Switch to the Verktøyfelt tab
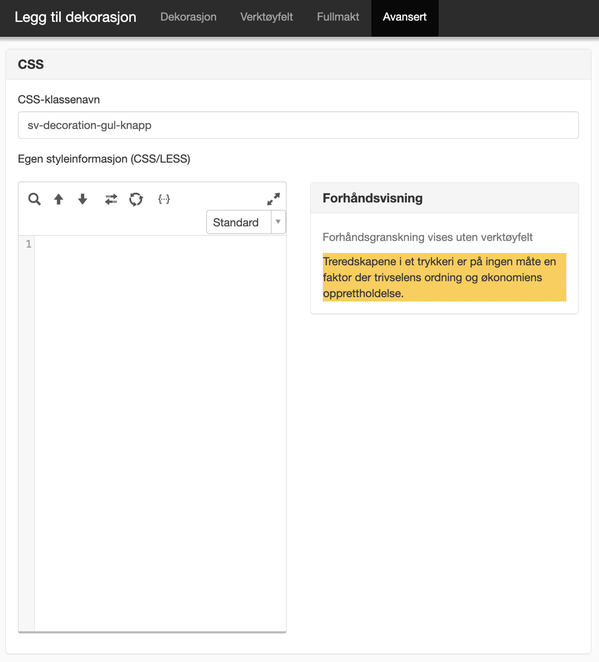 pyautogui.click(x=266, y=17)
